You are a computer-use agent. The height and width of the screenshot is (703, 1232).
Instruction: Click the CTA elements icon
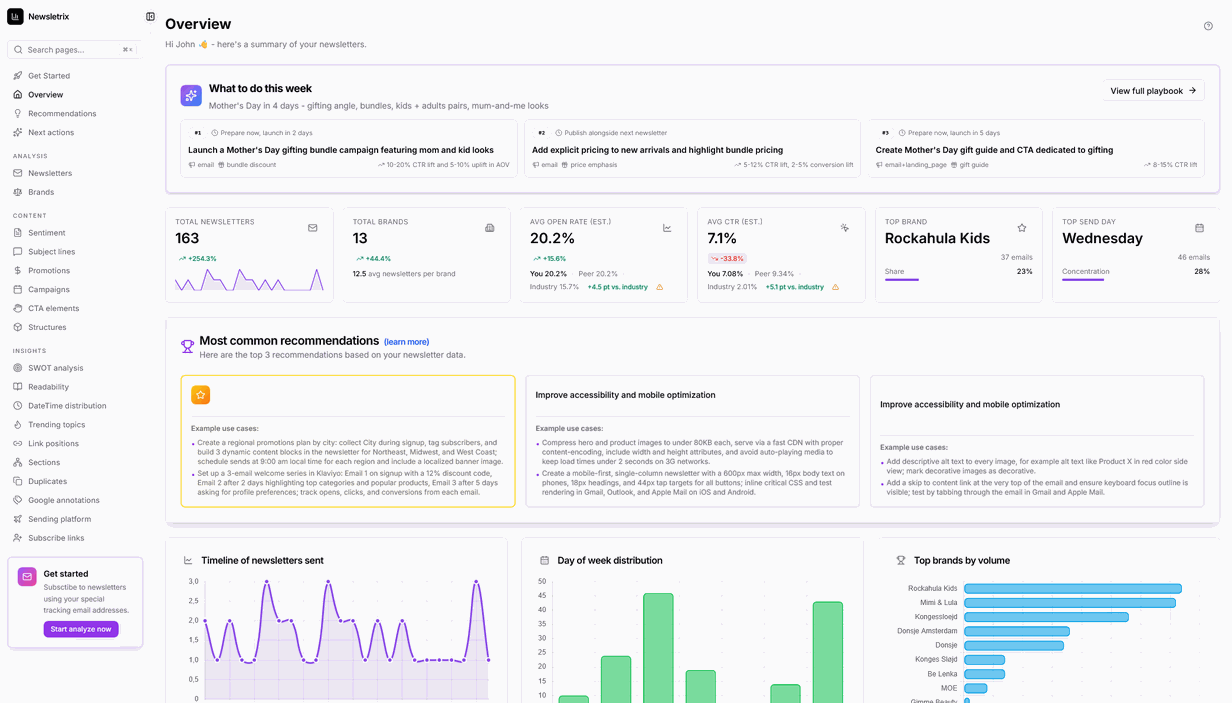pos(18,308)
